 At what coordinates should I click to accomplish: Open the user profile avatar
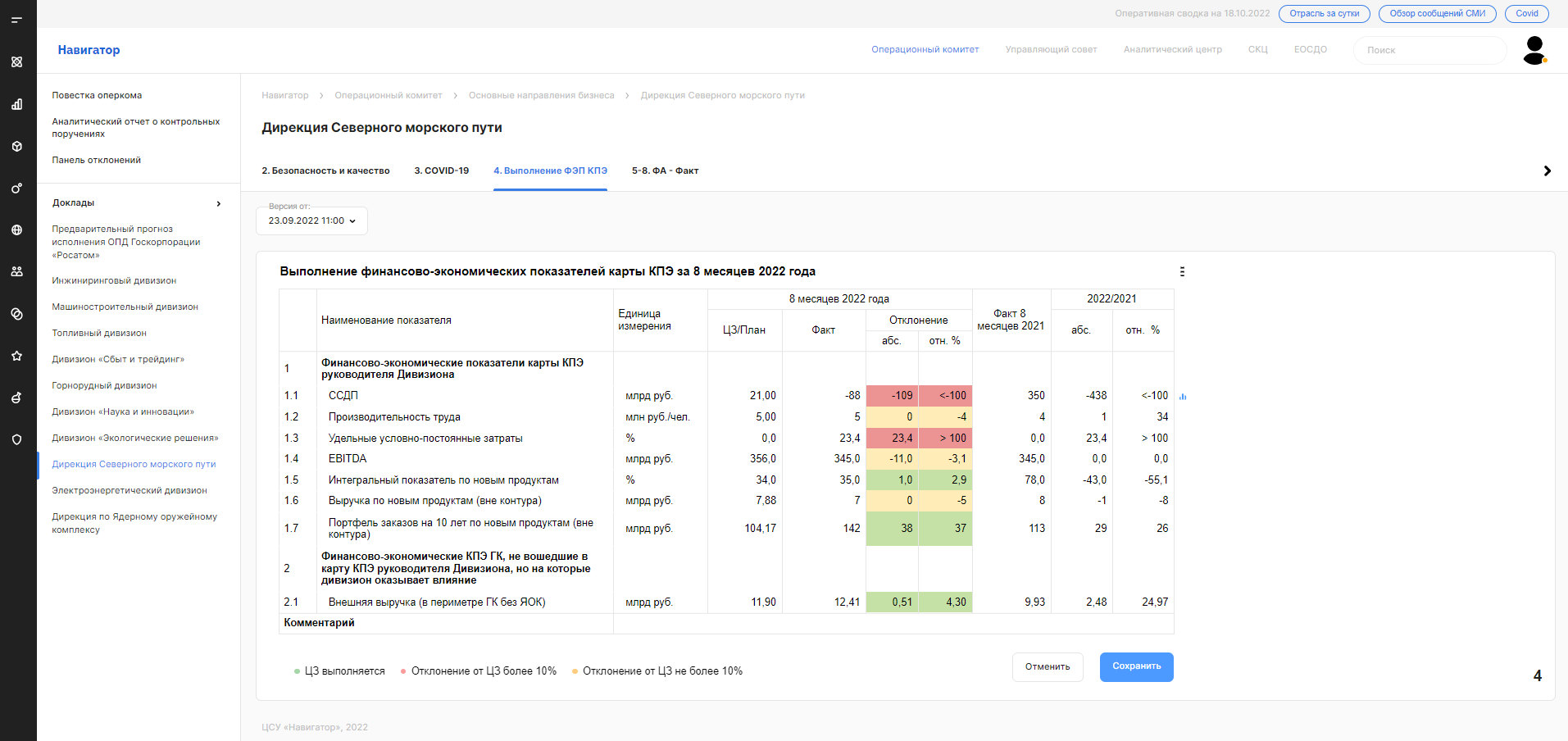point(1534,50)
